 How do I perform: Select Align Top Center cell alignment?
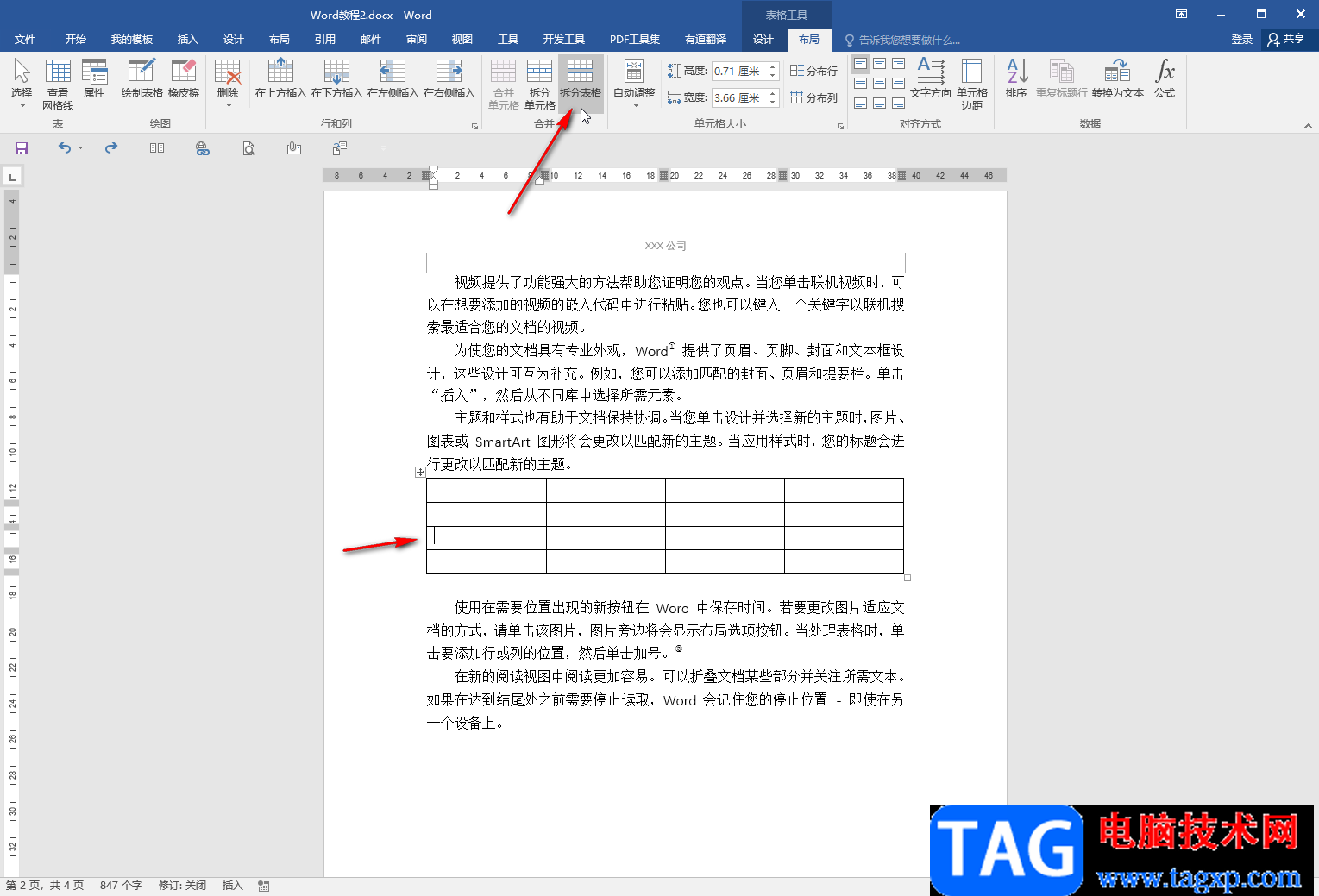[x=879, y=64]
